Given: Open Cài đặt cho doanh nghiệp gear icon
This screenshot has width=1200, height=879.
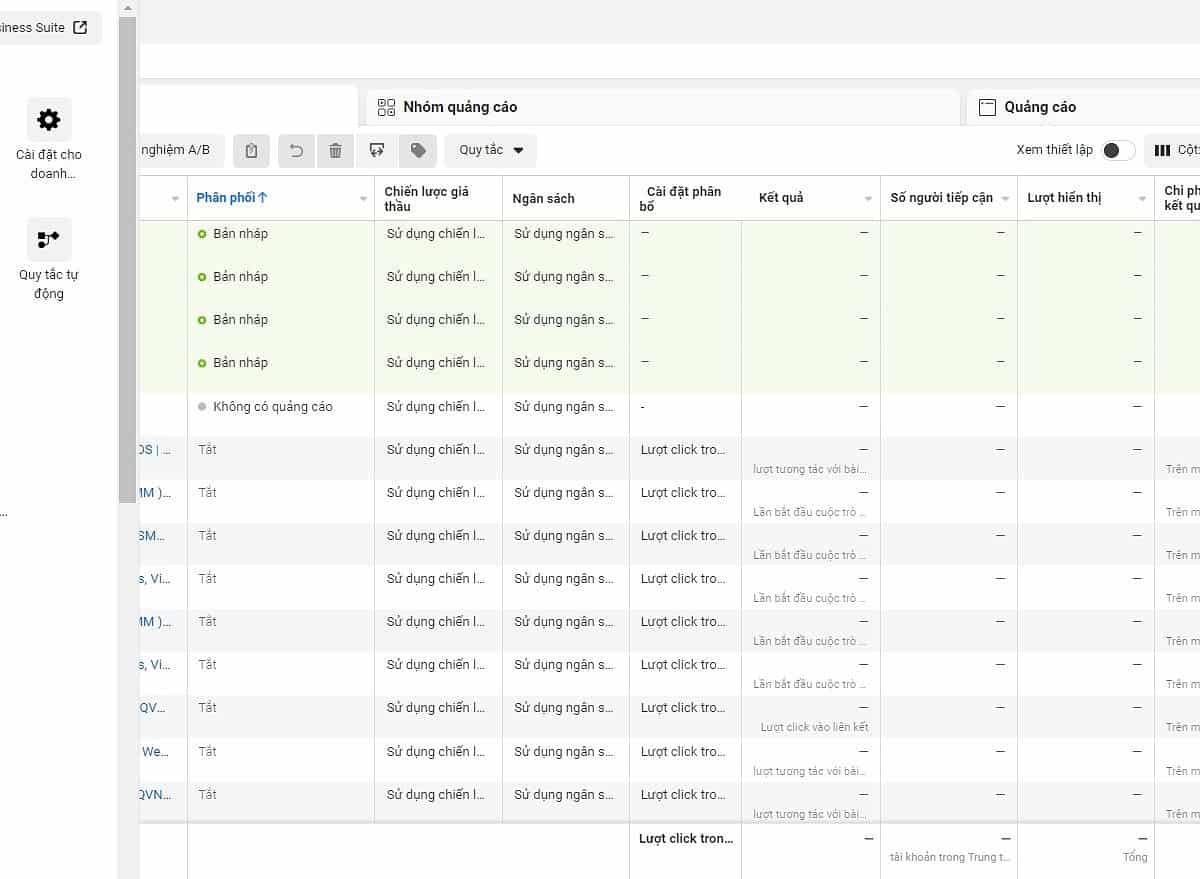Looking at the screenshot, I should click(48, 121).
